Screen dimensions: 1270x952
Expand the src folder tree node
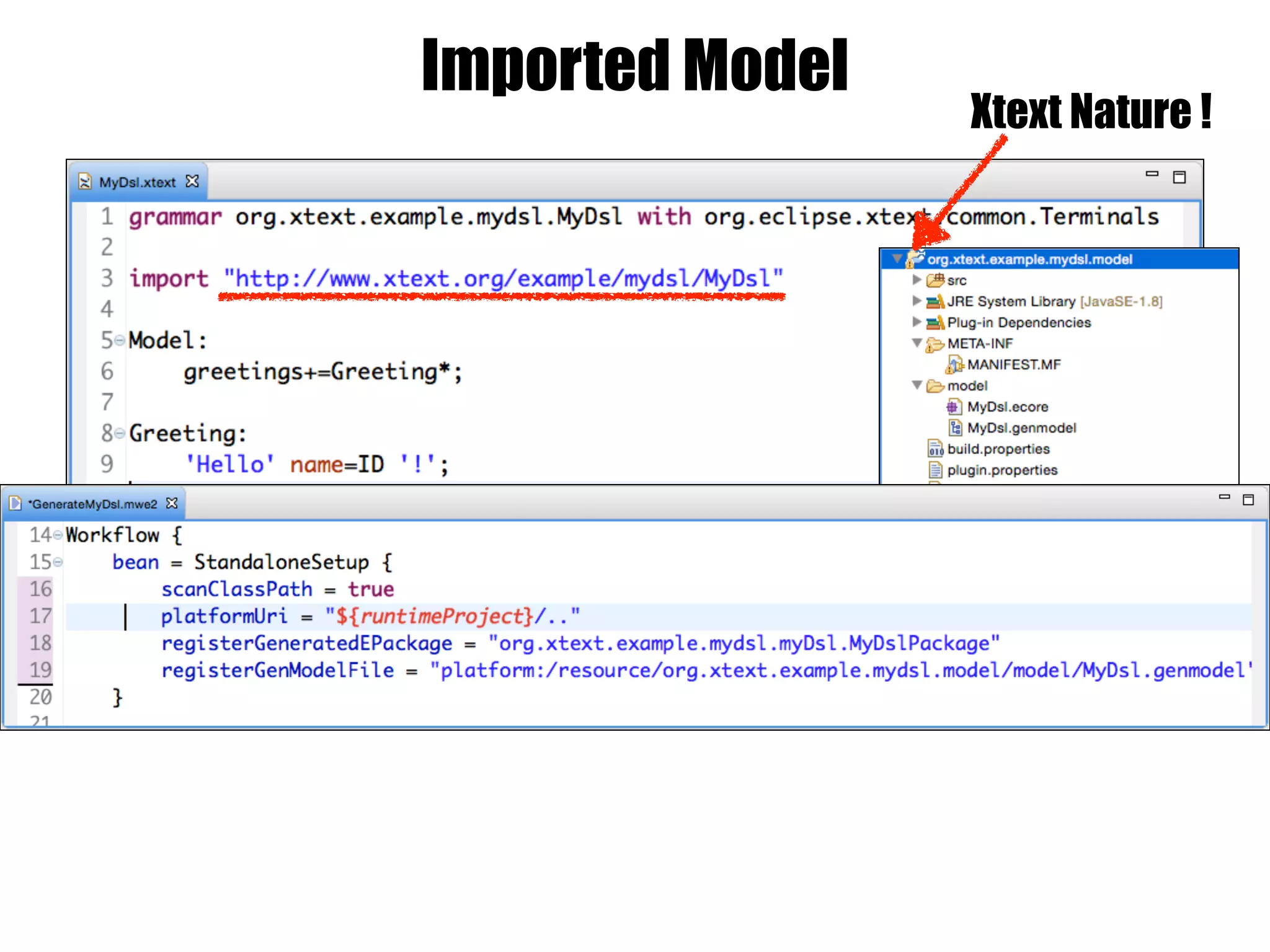917,280
